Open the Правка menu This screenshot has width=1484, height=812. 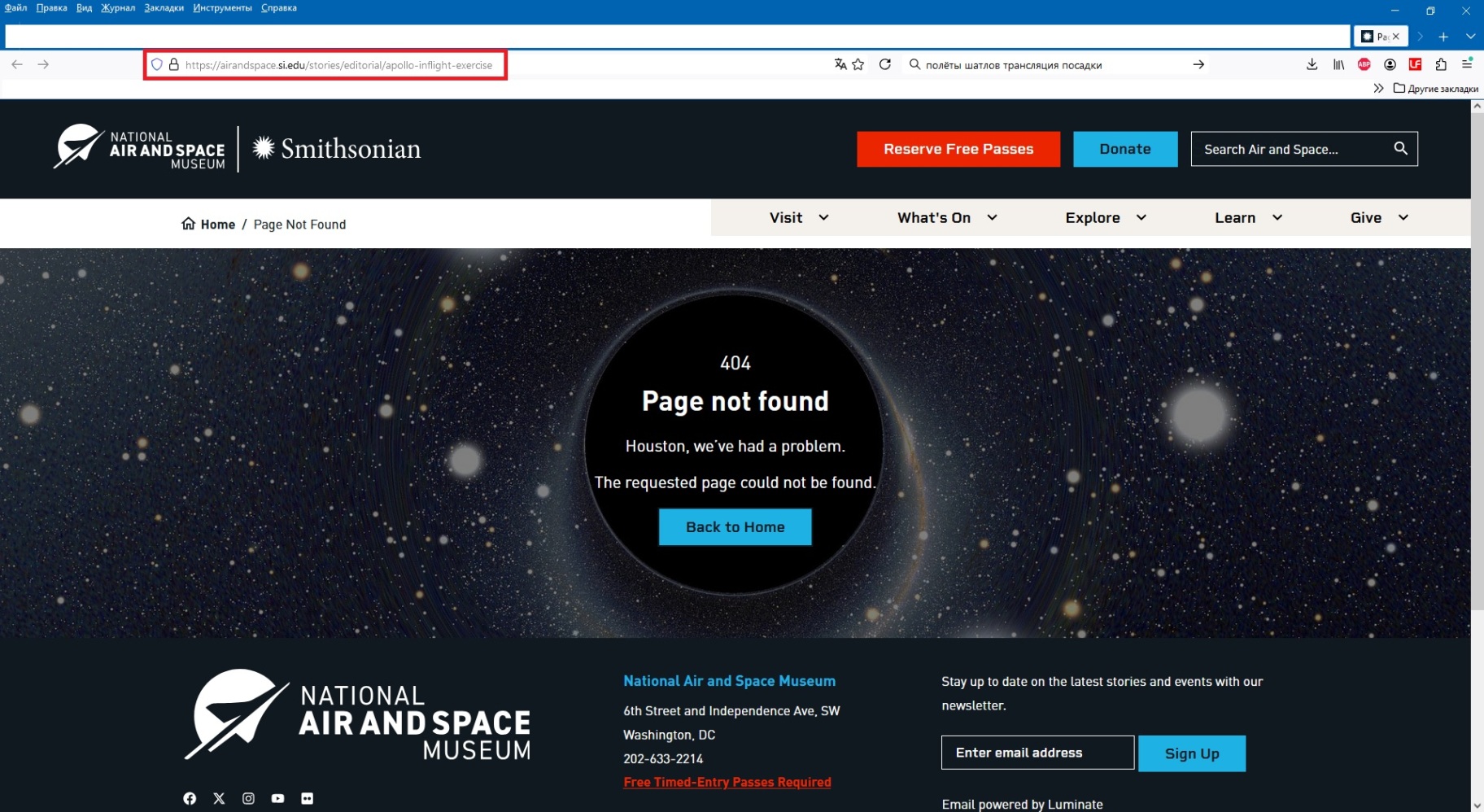coord(51,8)
